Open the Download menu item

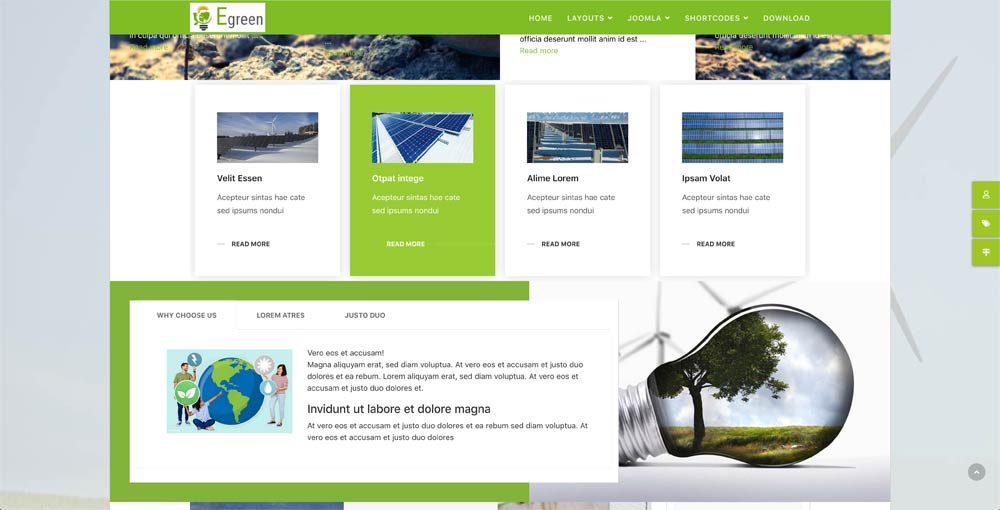(x=786, y=18)
